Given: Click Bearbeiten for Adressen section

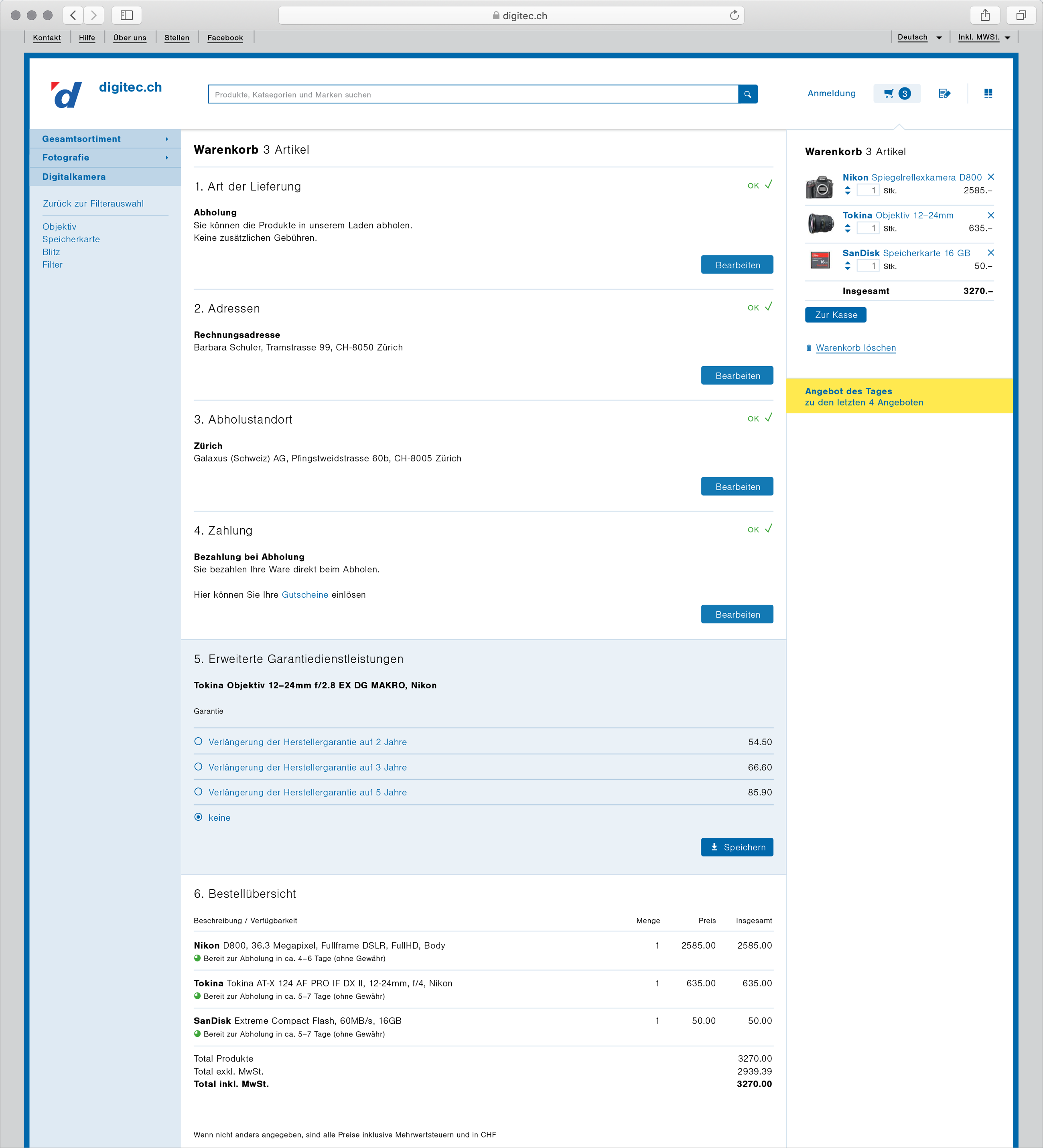Looking at the screenshot, I should pyautogui.click(x=737, y=376).
